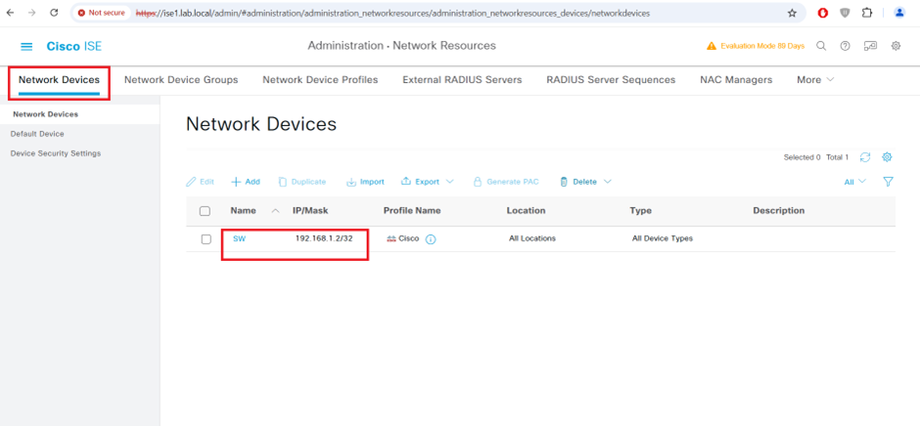Open the Export dropdown menu
The width and height of the screenshot is (920, 426).
click(x=427, y=182)
